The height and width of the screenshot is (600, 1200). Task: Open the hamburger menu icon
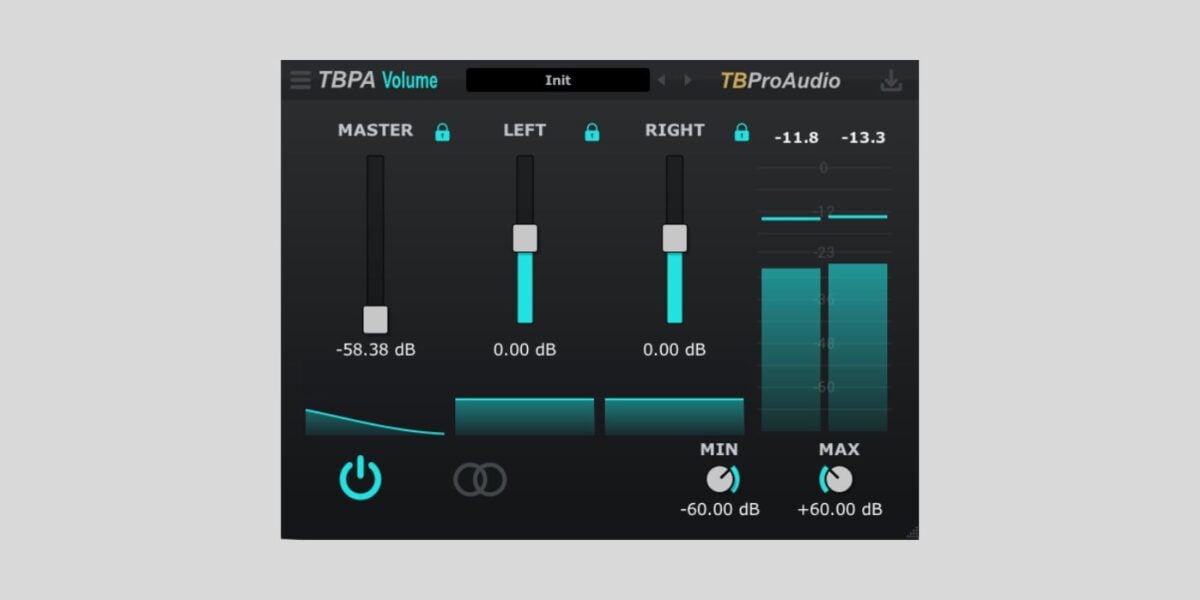click(300, 80)
